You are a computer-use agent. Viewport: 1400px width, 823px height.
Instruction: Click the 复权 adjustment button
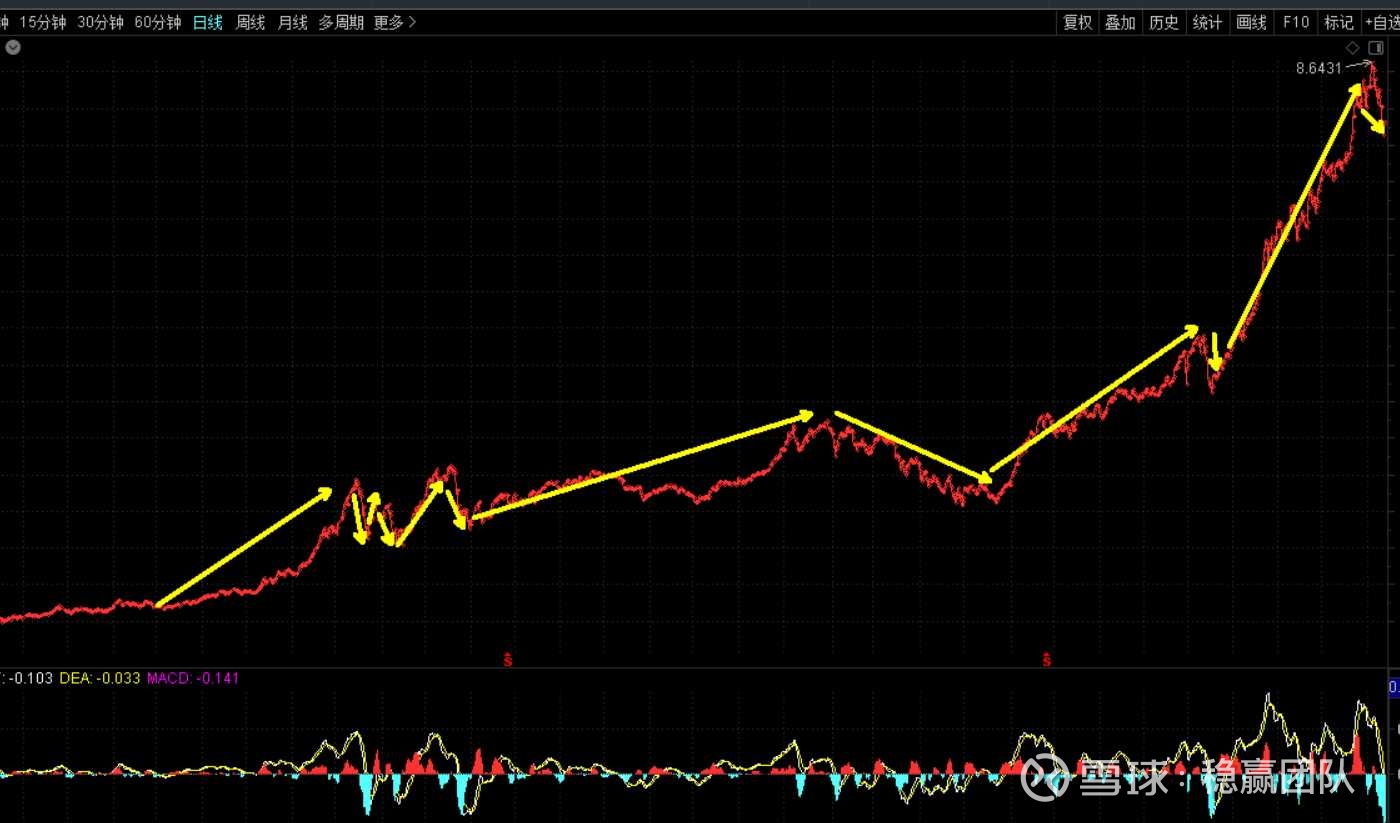(1078, 22)
